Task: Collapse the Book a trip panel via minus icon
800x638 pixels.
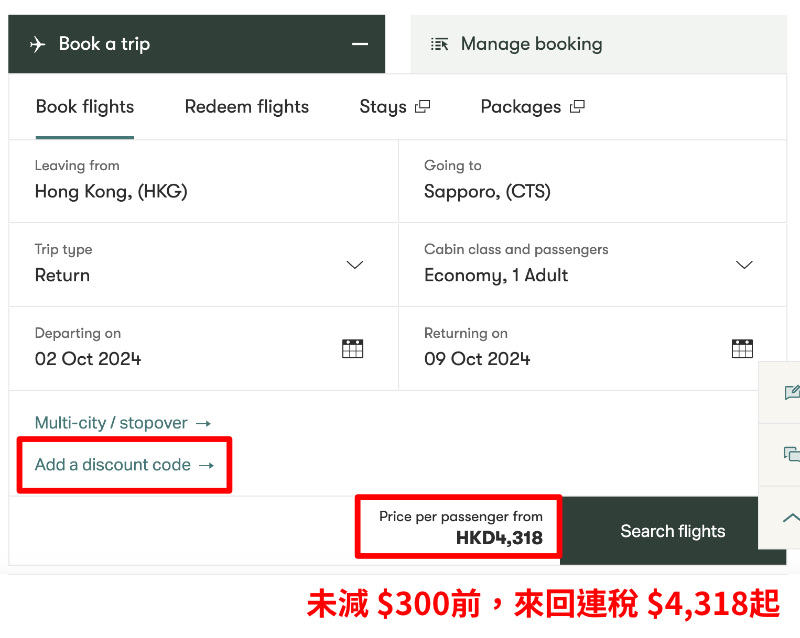Action: [360, 44]
